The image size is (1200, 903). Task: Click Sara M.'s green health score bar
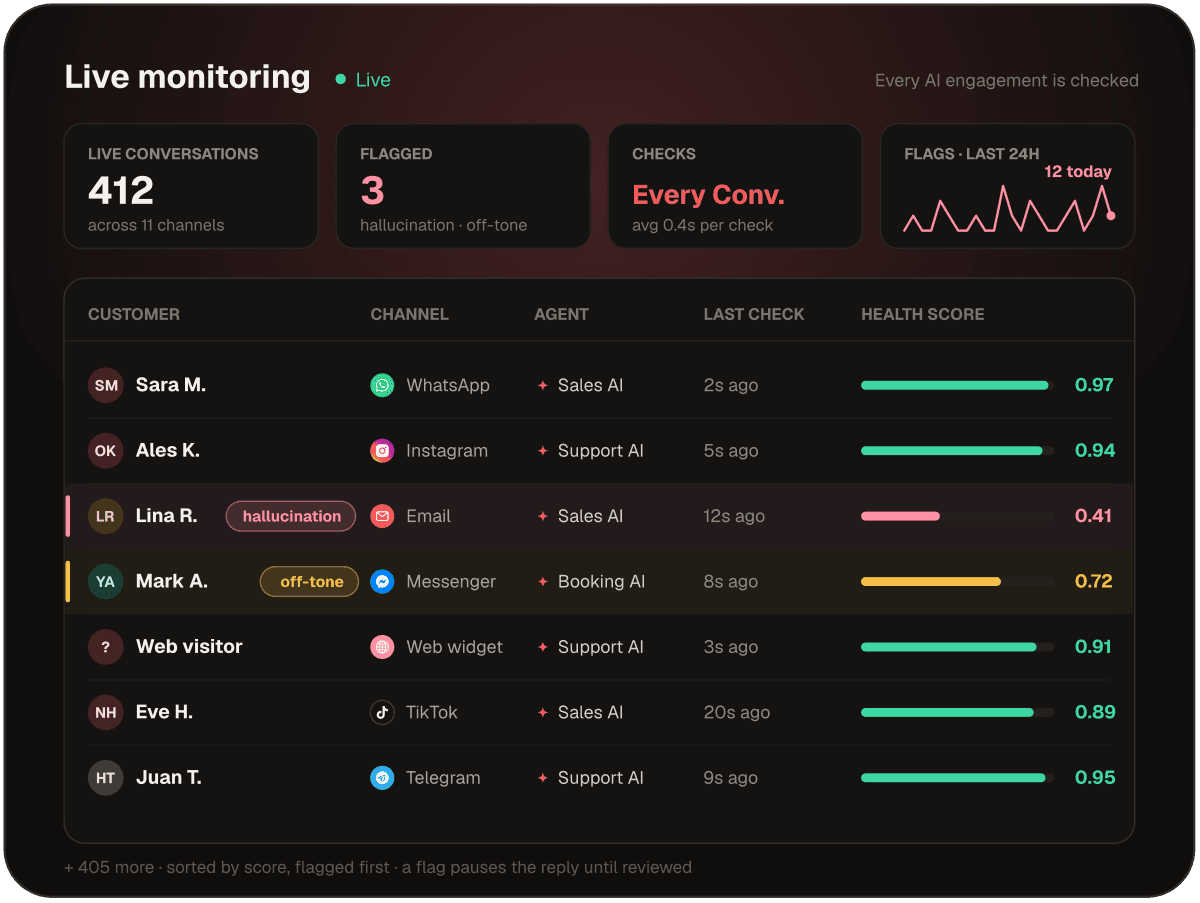(957, 385)
